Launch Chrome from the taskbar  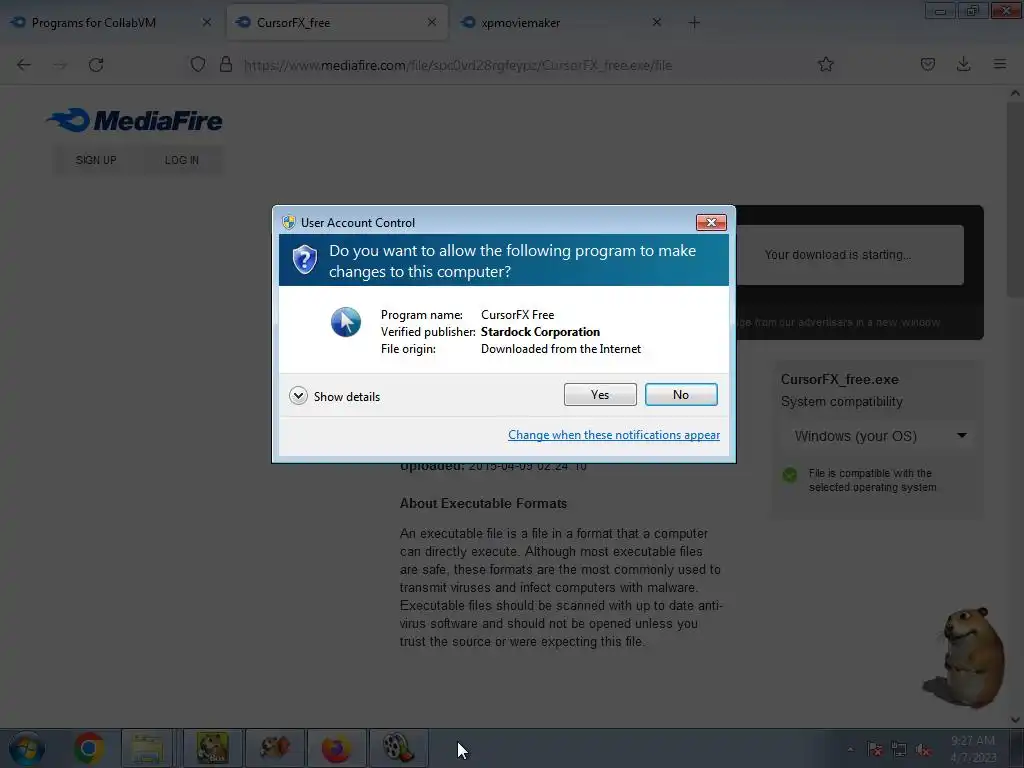(89, 748)
